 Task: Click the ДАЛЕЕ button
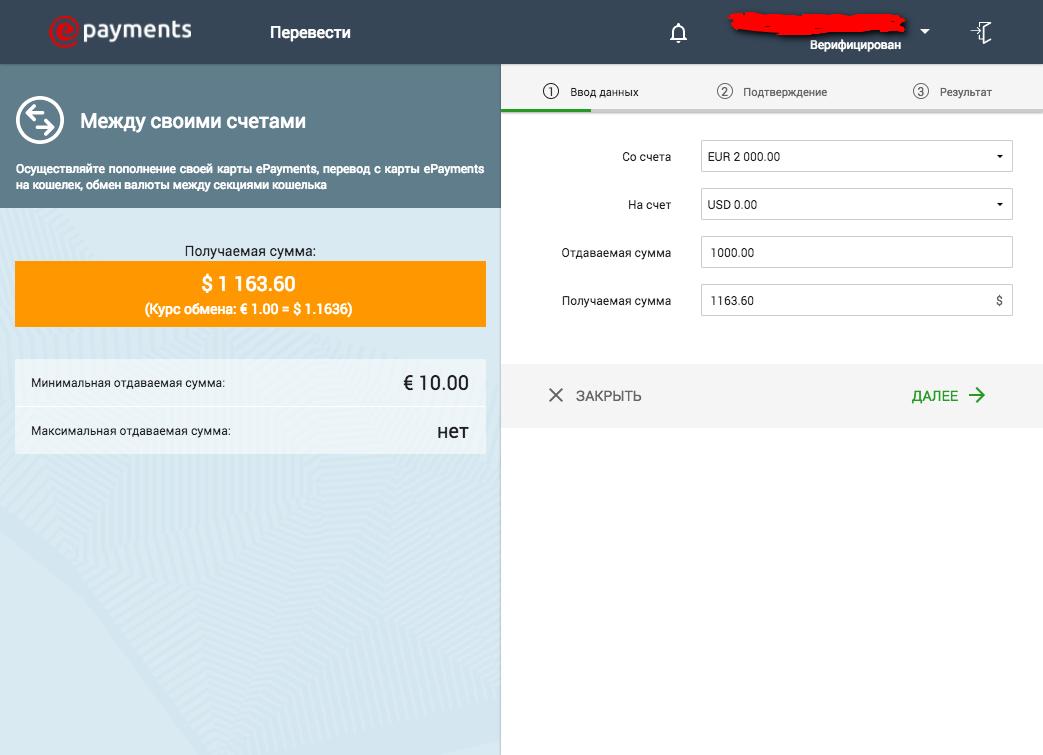[949, 396]
